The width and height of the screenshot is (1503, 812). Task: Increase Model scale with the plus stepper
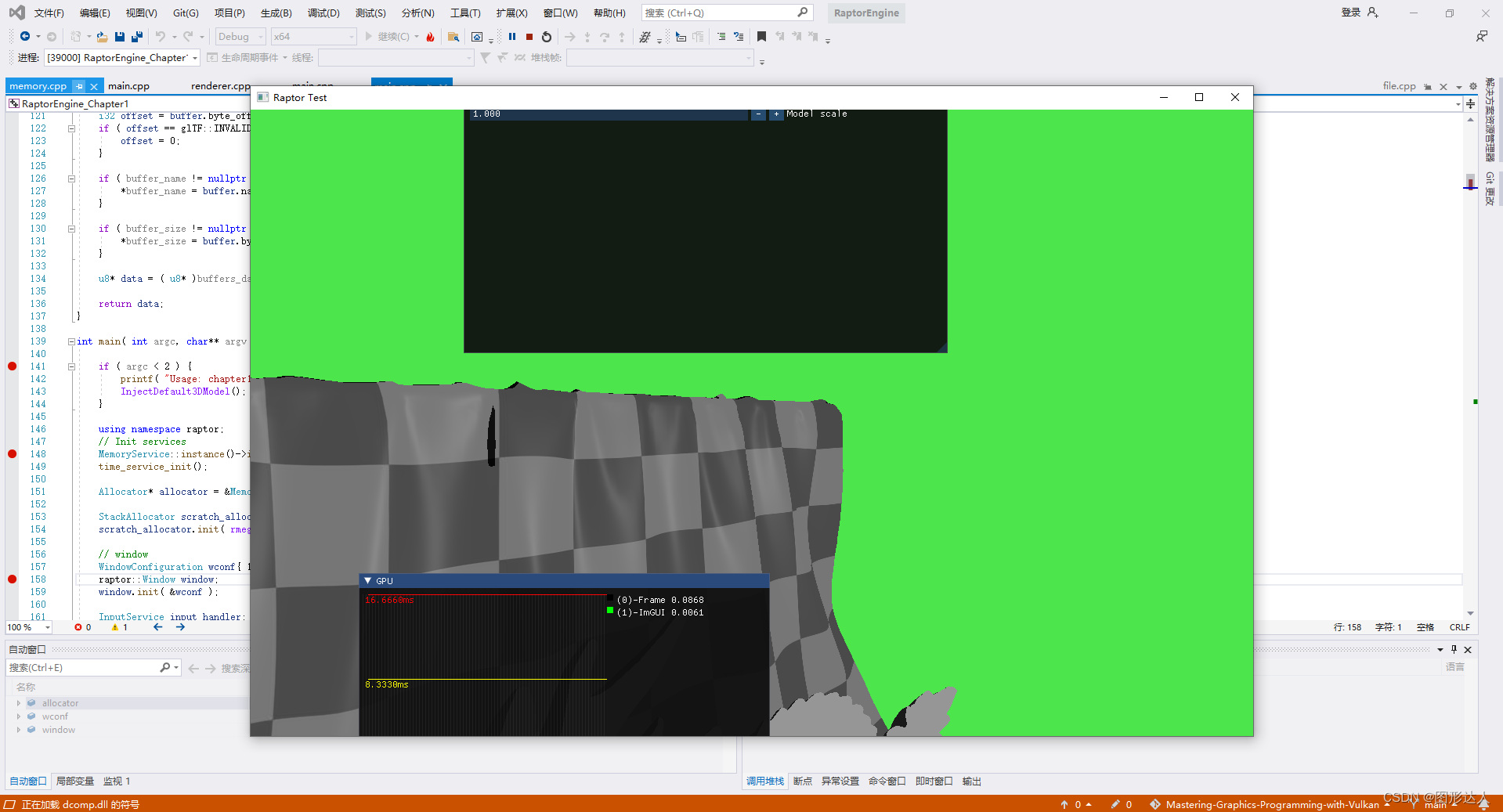pos(776,114)
